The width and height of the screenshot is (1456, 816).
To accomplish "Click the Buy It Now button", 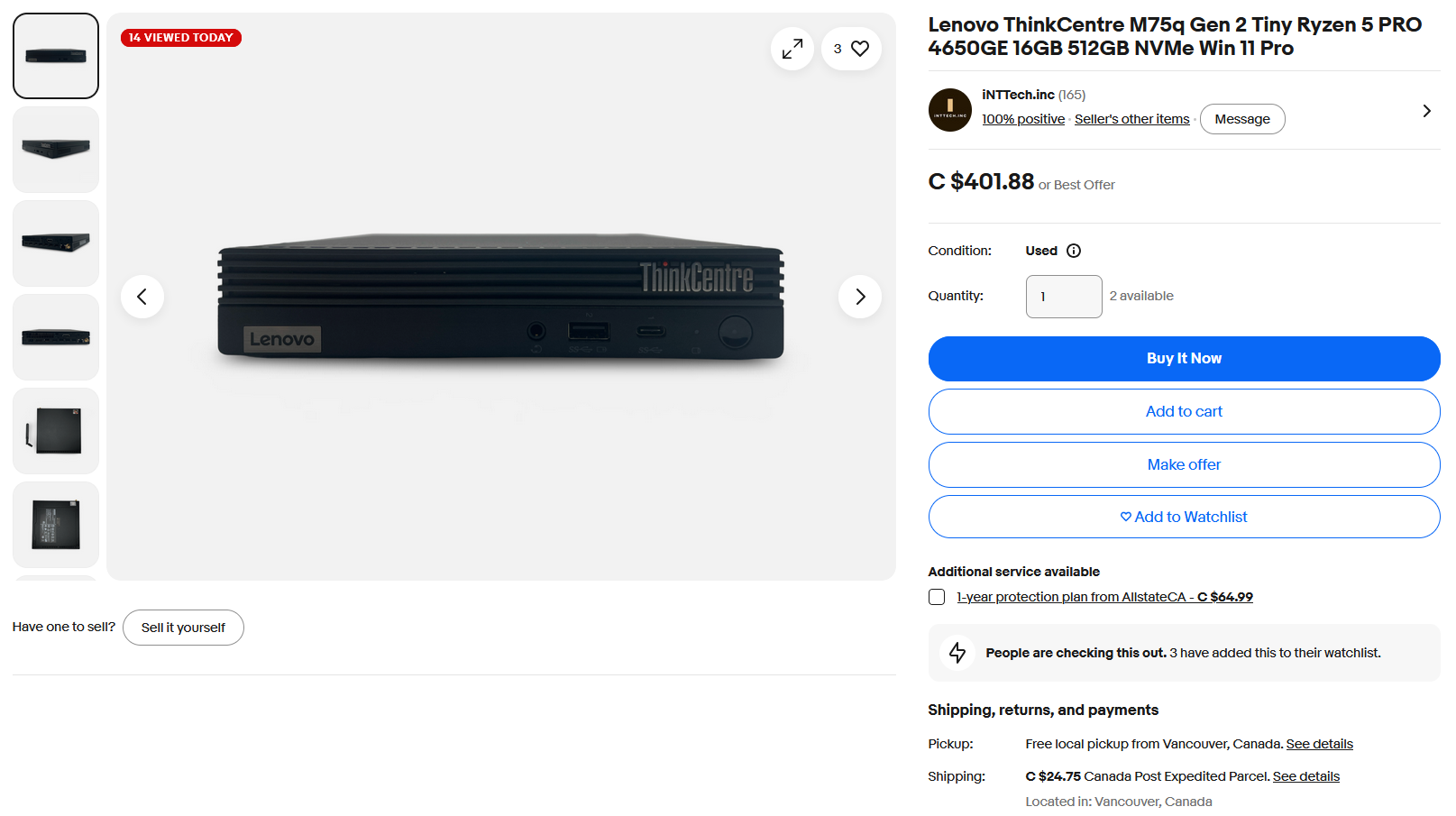I will [1185, 359].
